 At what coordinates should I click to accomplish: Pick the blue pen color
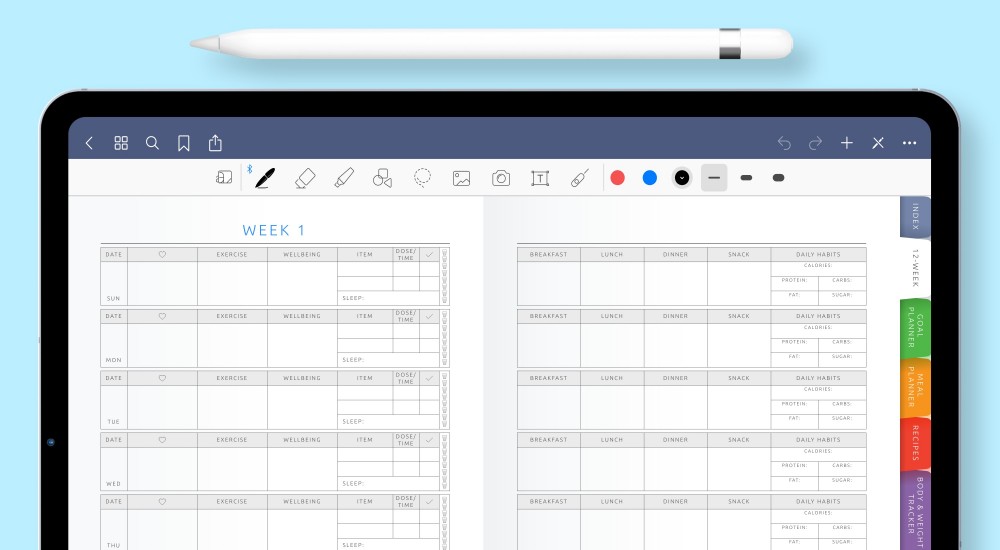(650, 178)
